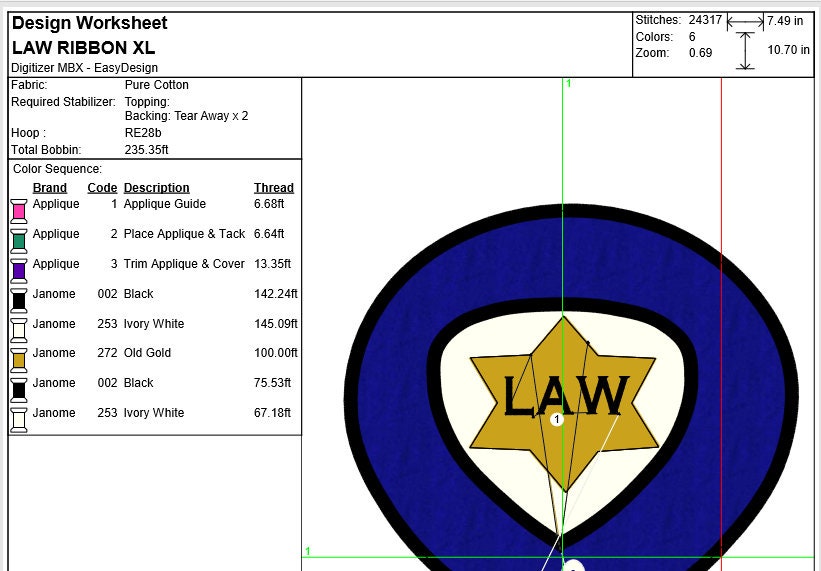821x571 pixels.
Task: Select the Old Gold thread spool icon
Action: tap(18, 360)
